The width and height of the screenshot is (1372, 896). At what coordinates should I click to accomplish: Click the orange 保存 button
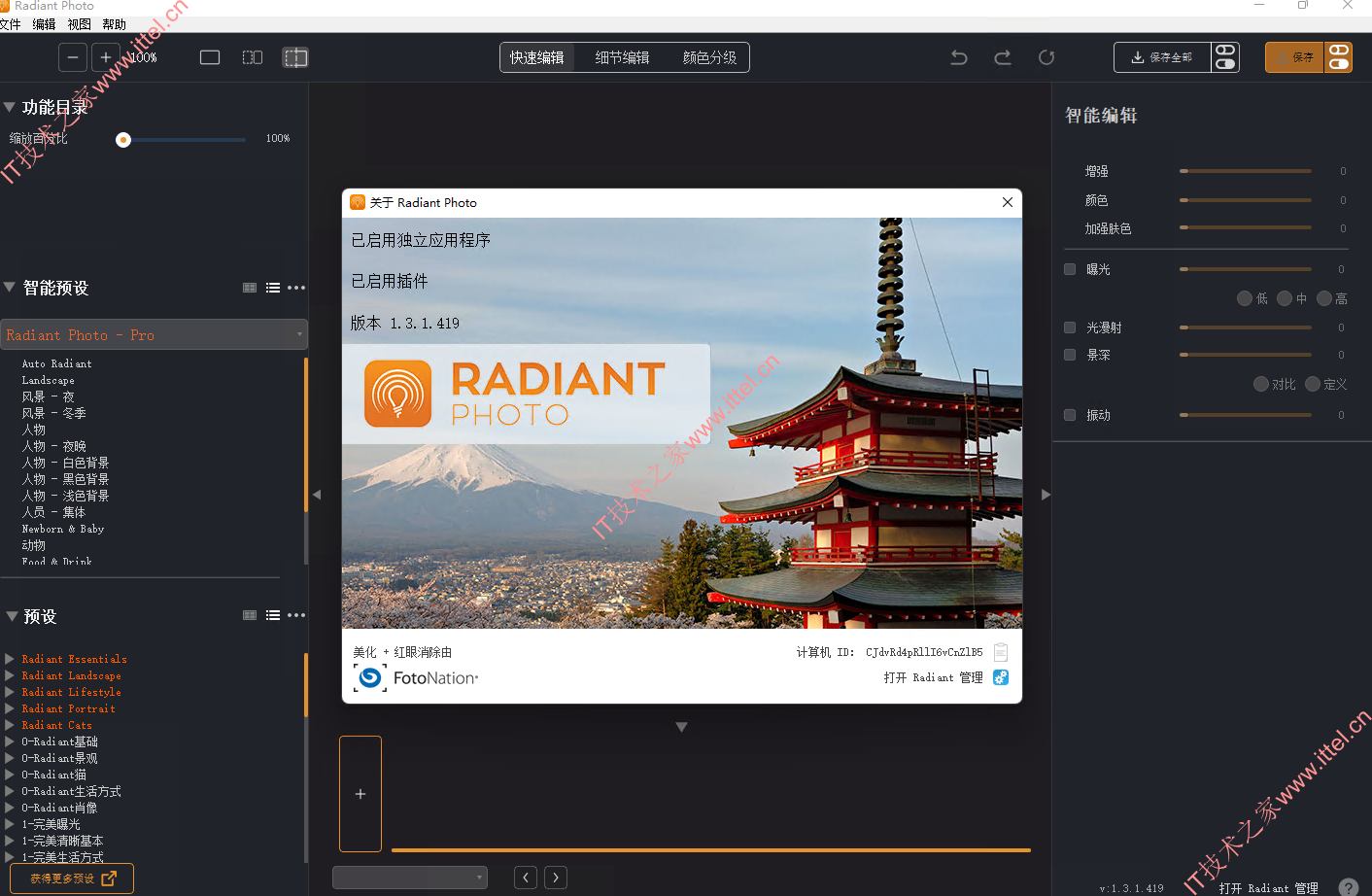pyautogui.click(x=1294, y=57)
